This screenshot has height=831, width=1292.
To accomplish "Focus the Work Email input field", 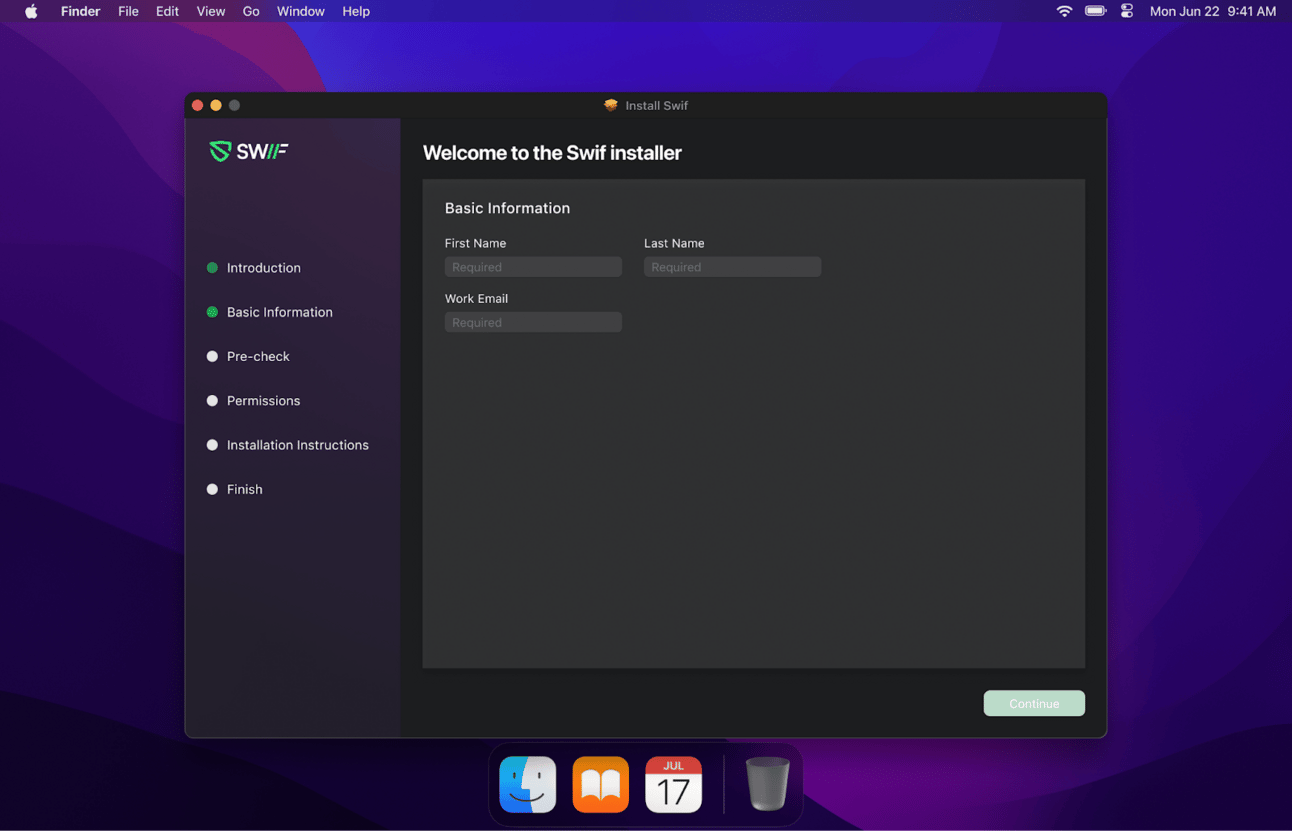I will click(x=533, y=322).
